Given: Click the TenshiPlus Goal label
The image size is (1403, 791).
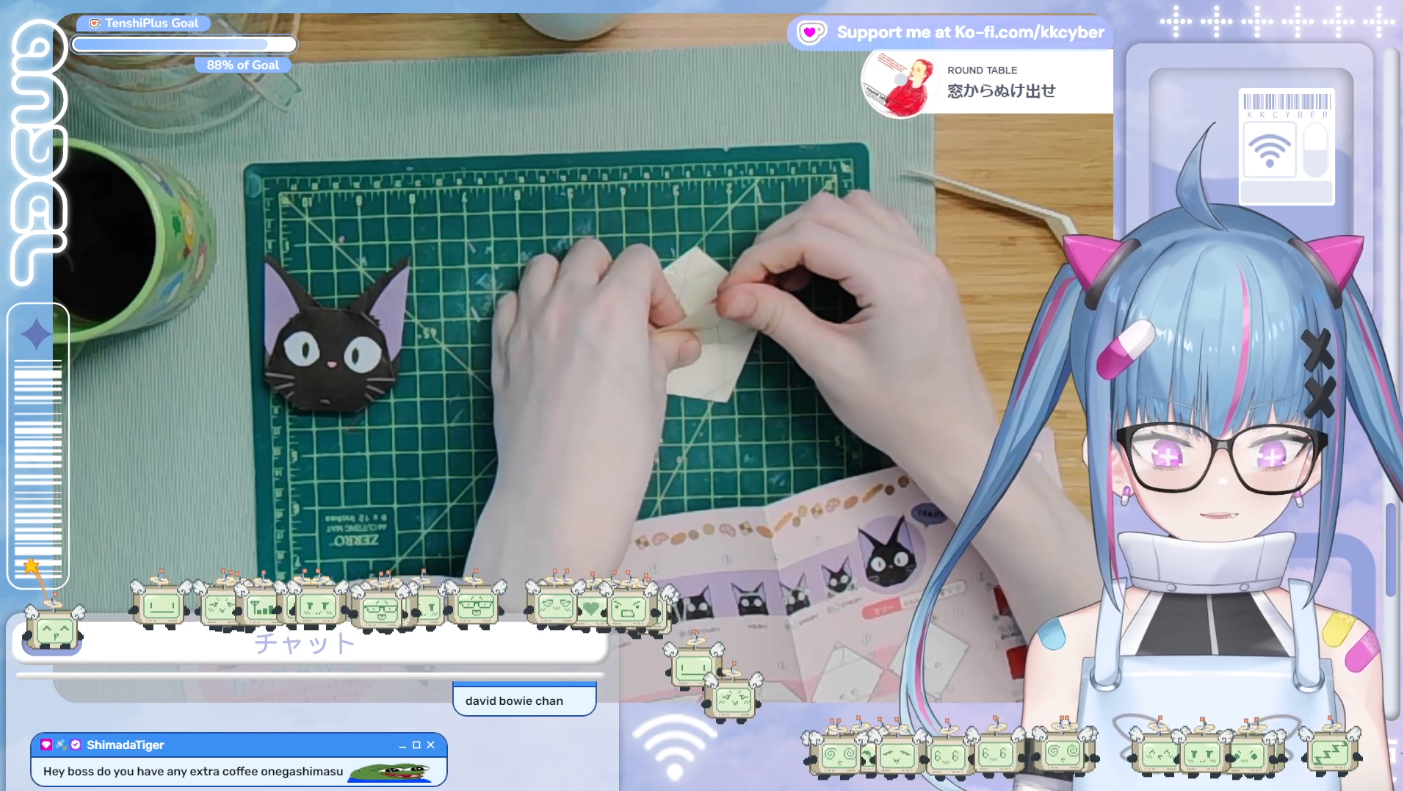Looking at the screenshot, I should point(145,23).
